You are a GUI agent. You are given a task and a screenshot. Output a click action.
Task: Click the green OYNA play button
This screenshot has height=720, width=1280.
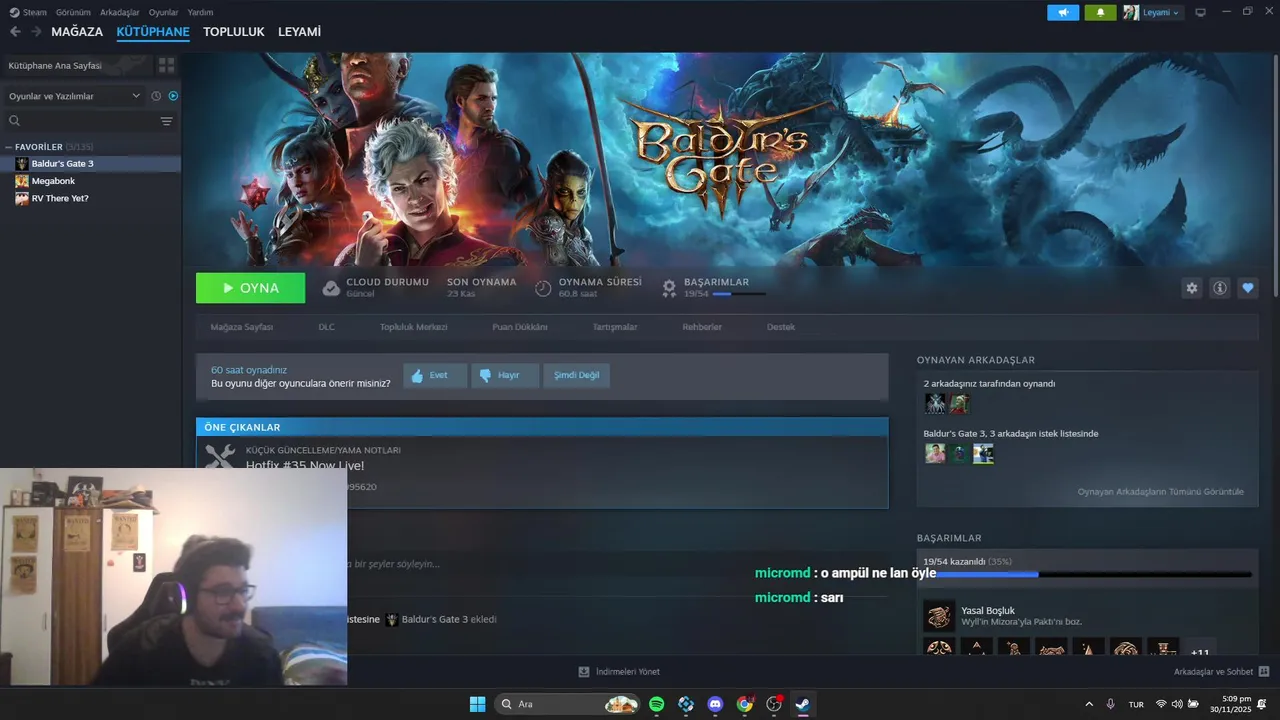pyautogui.click(x=250, y=288)
